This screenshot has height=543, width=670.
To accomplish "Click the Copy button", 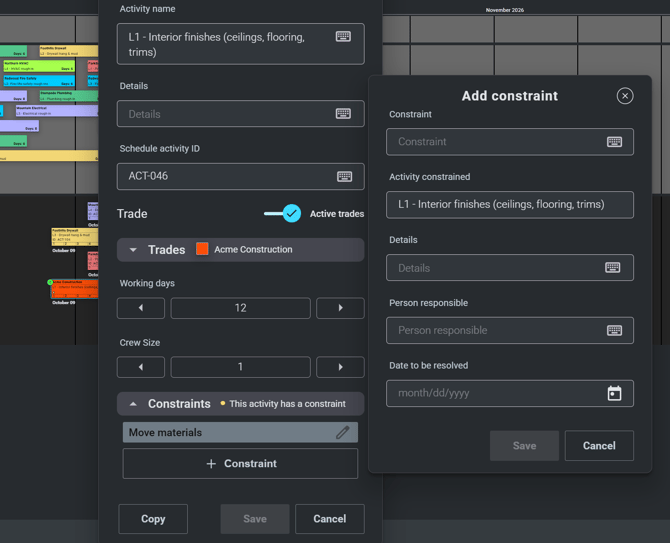I will pyautogui.click(x=153, y=519).
